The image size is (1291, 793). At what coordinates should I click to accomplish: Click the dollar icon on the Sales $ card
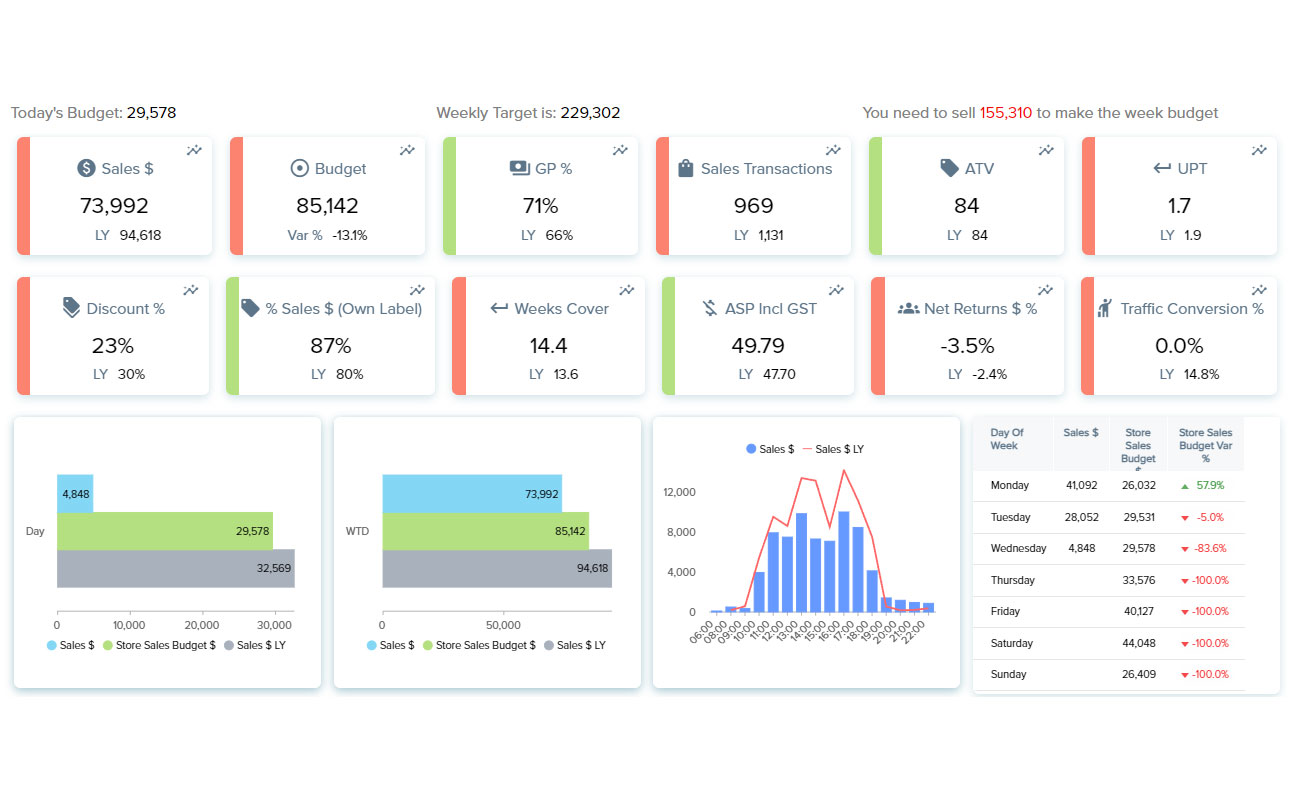85,168
